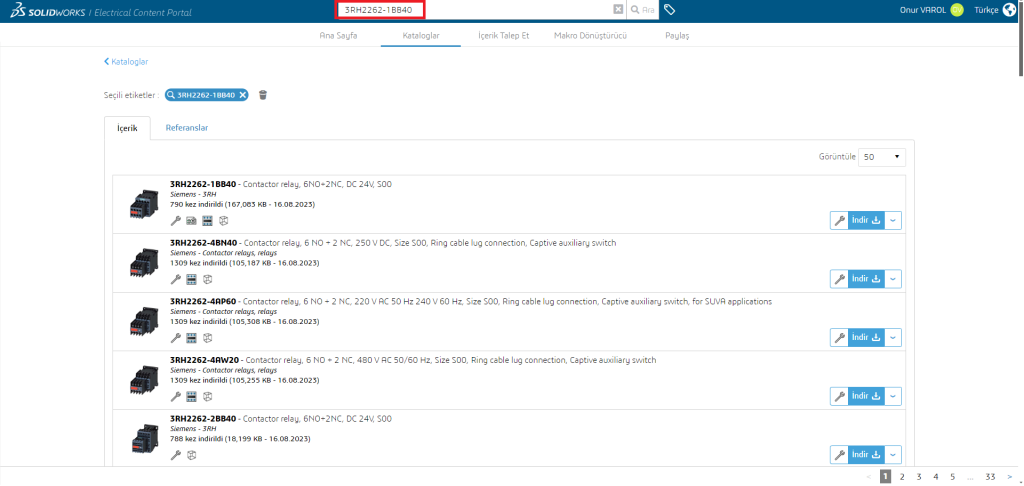Click the wrench icon under 3RH2262-4AW20
1024x486 pixels.
[176, 396]
